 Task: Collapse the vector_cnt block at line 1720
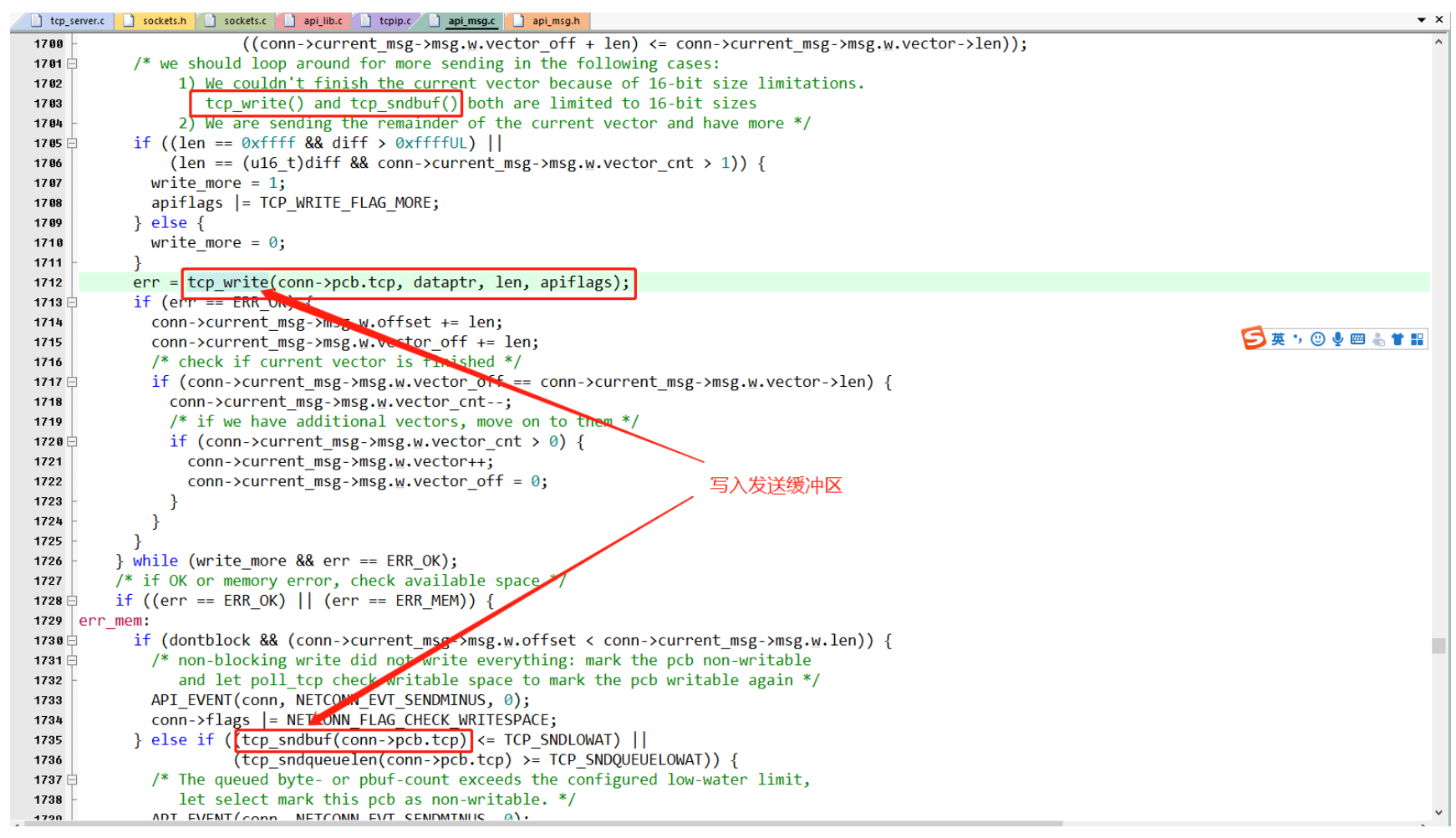[73, 442]
